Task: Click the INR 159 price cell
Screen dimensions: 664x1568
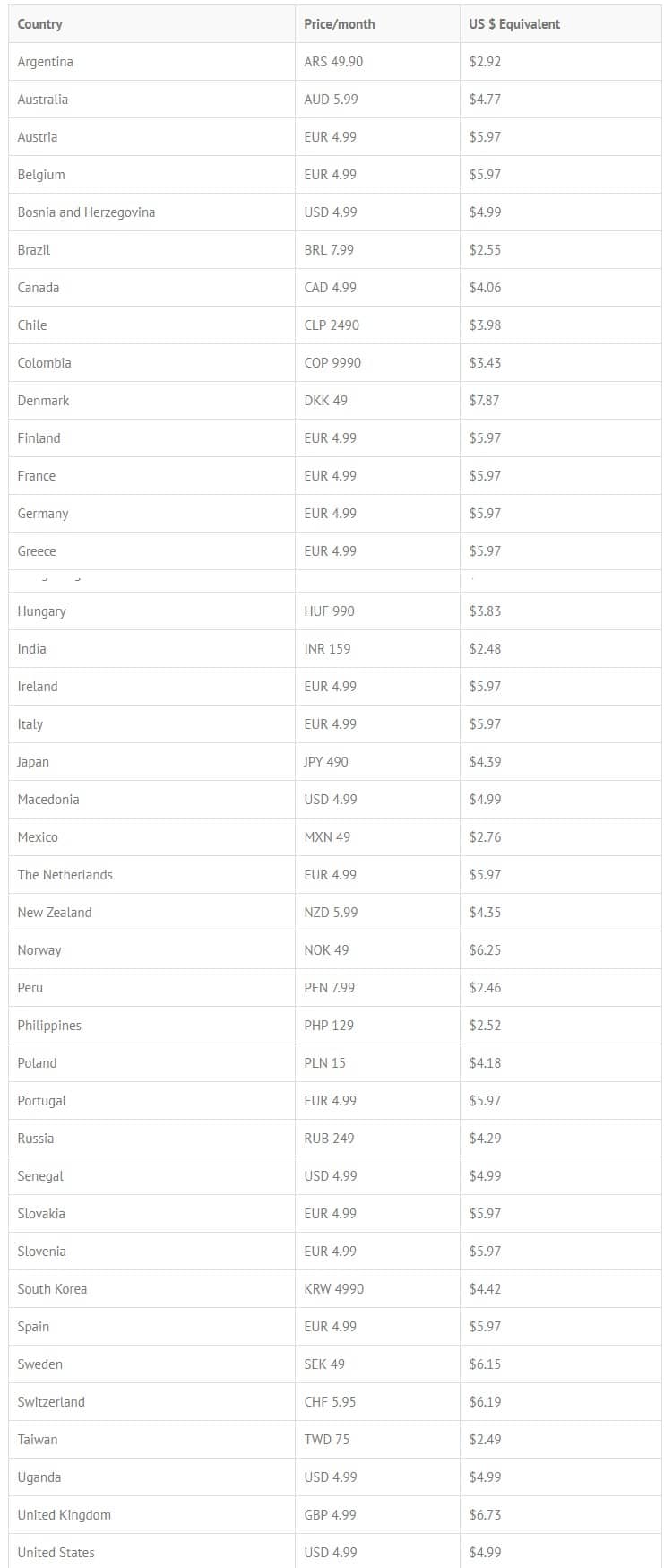Action: click(377, 649)
